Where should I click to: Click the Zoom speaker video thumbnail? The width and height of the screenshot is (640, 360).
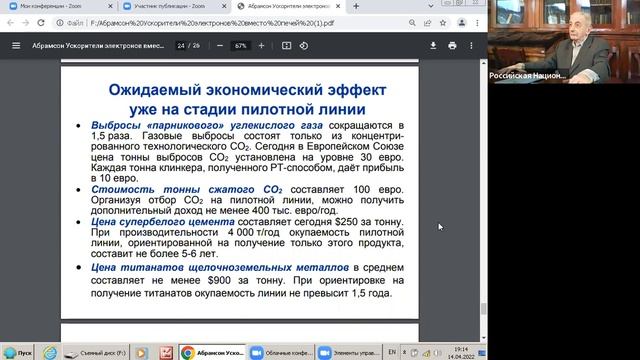(x=564, y=42)
